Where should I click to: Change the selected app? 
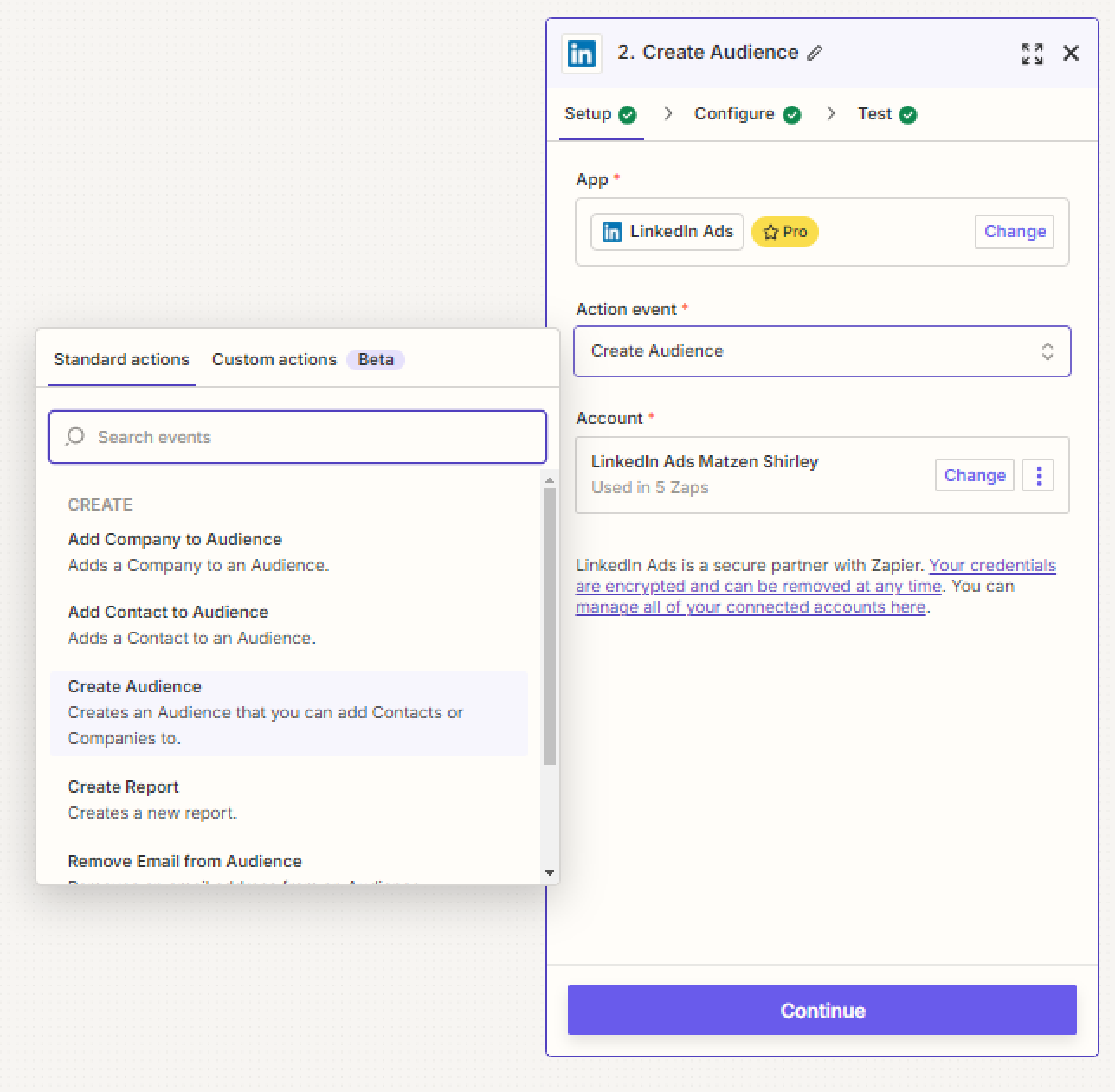coord(1015,232)
